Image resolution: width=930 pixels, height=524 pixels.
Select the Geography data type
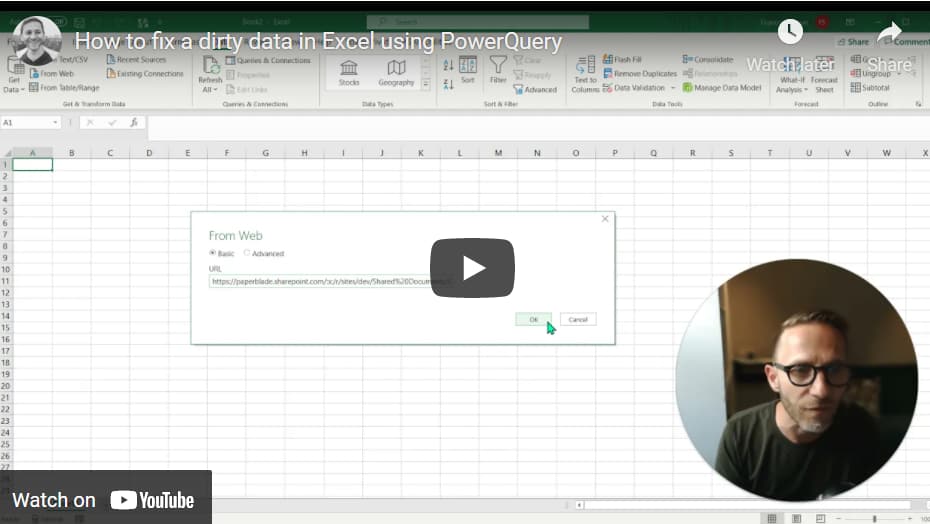pos(396,72)
